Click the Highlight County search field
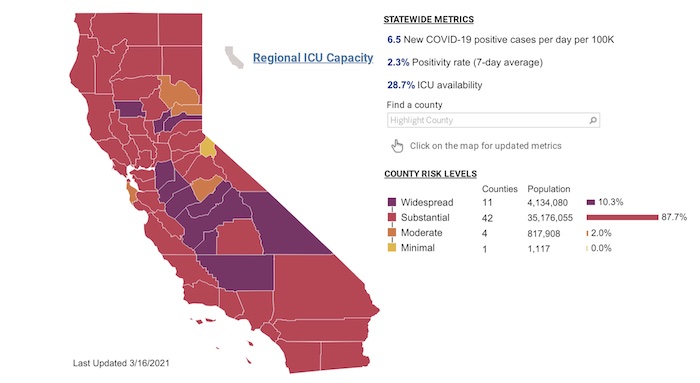The image size is (700, 383). [x=493, y=120]
